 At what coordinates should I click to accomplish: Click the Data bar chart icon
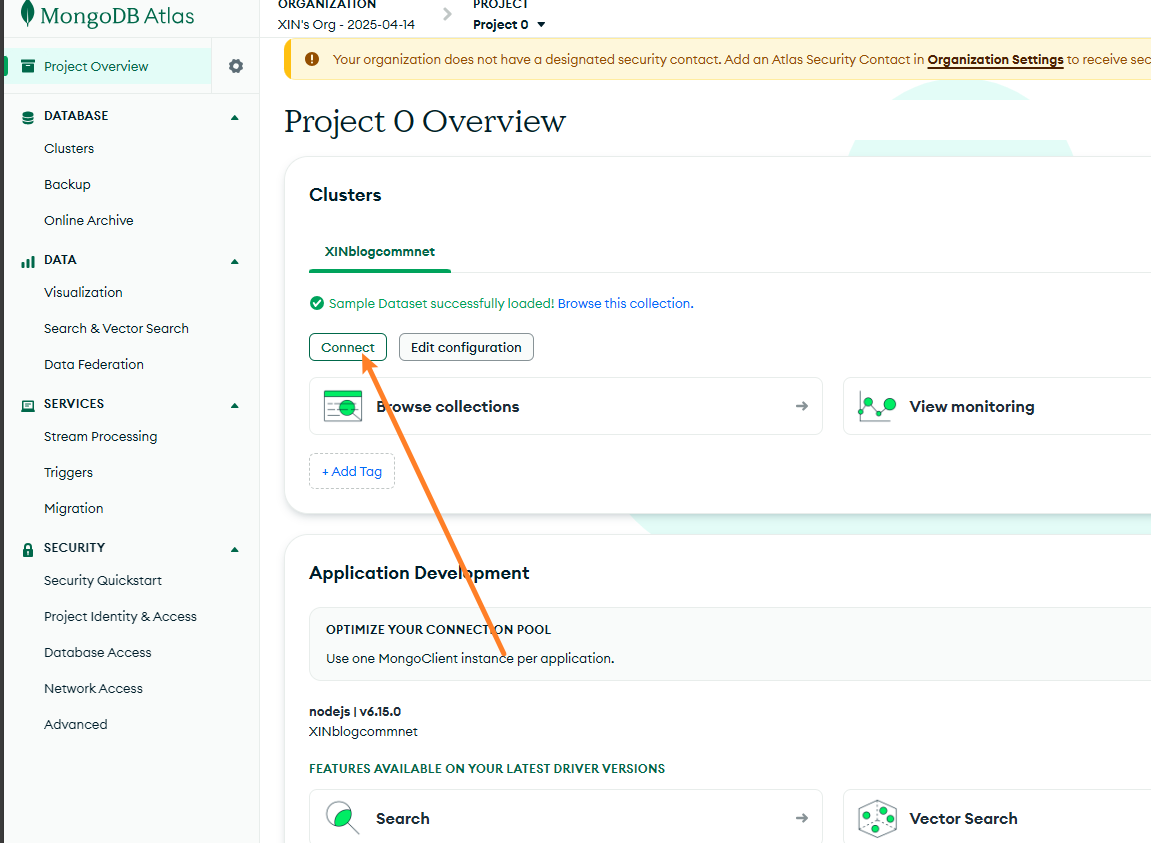click(28, 261)
